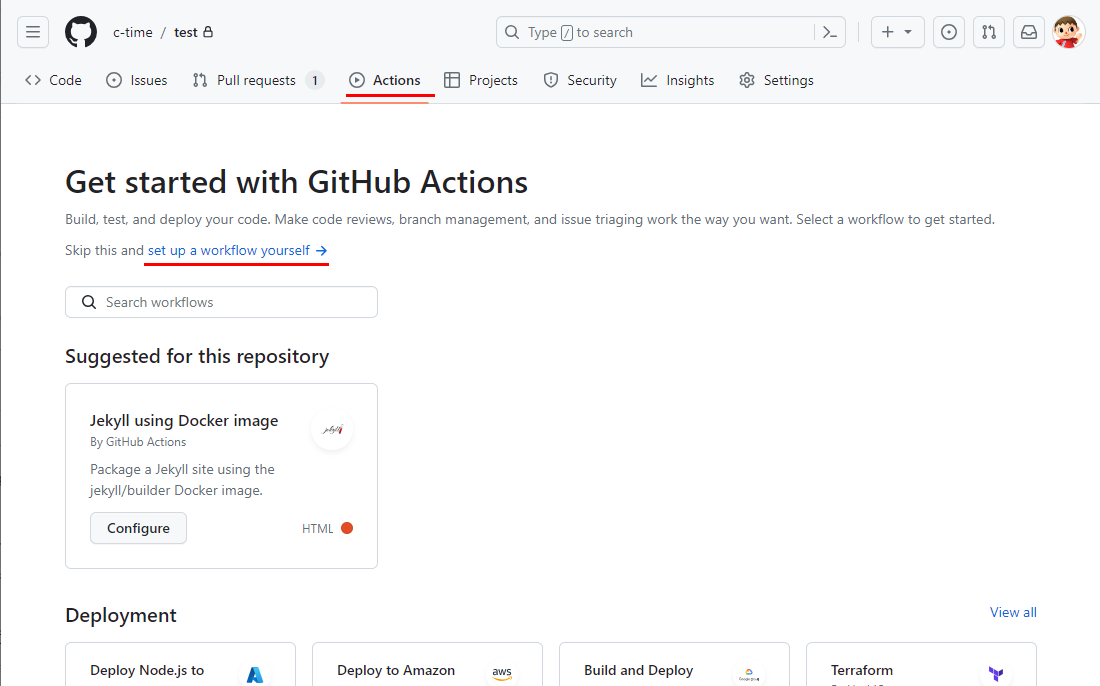Go to the c-time owner link
The image size is (1100, 686).
tap(133, 32)
